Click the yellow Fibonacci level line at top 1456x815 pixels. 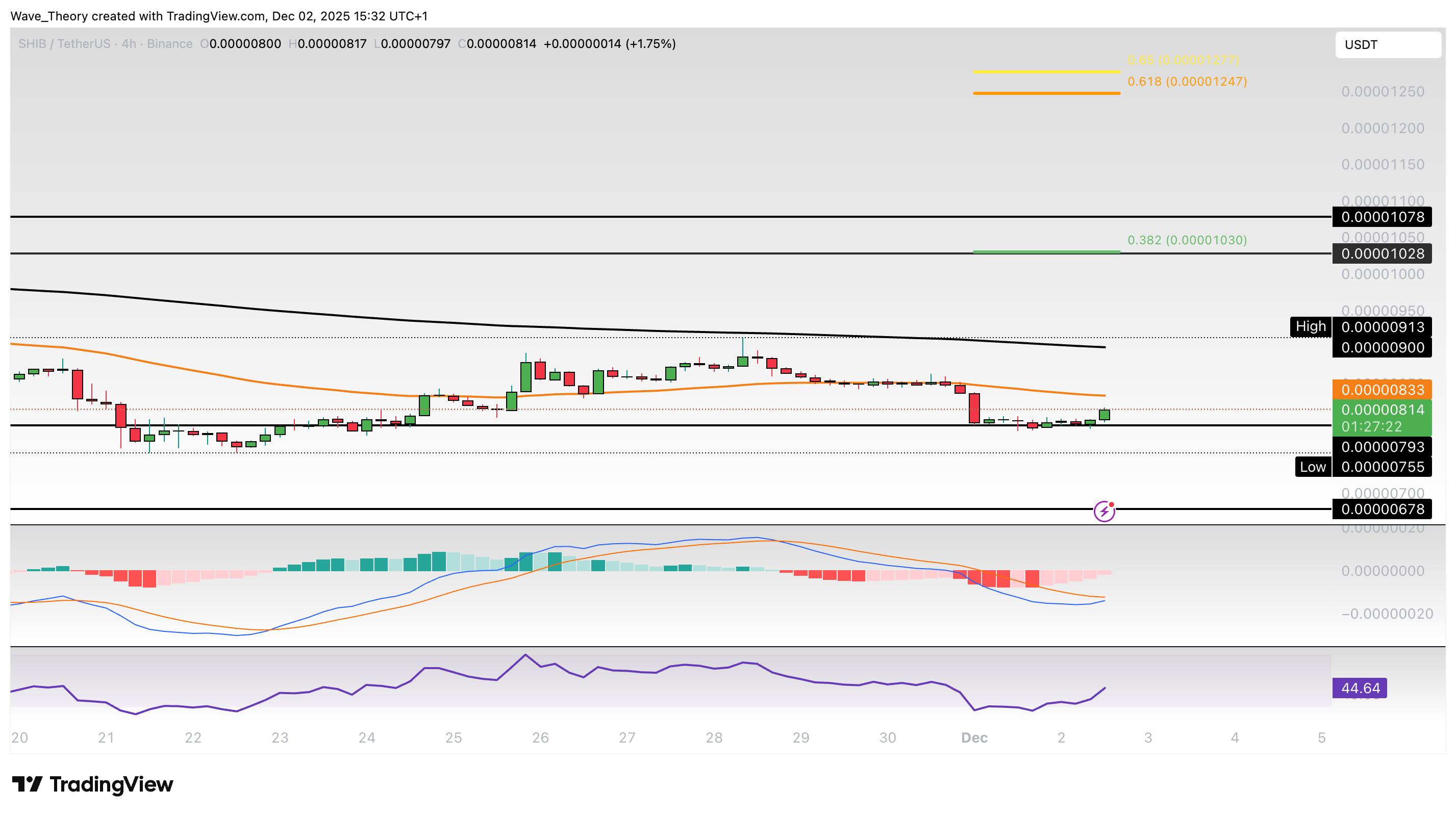pyautogui.click(x=1046, y=72)
